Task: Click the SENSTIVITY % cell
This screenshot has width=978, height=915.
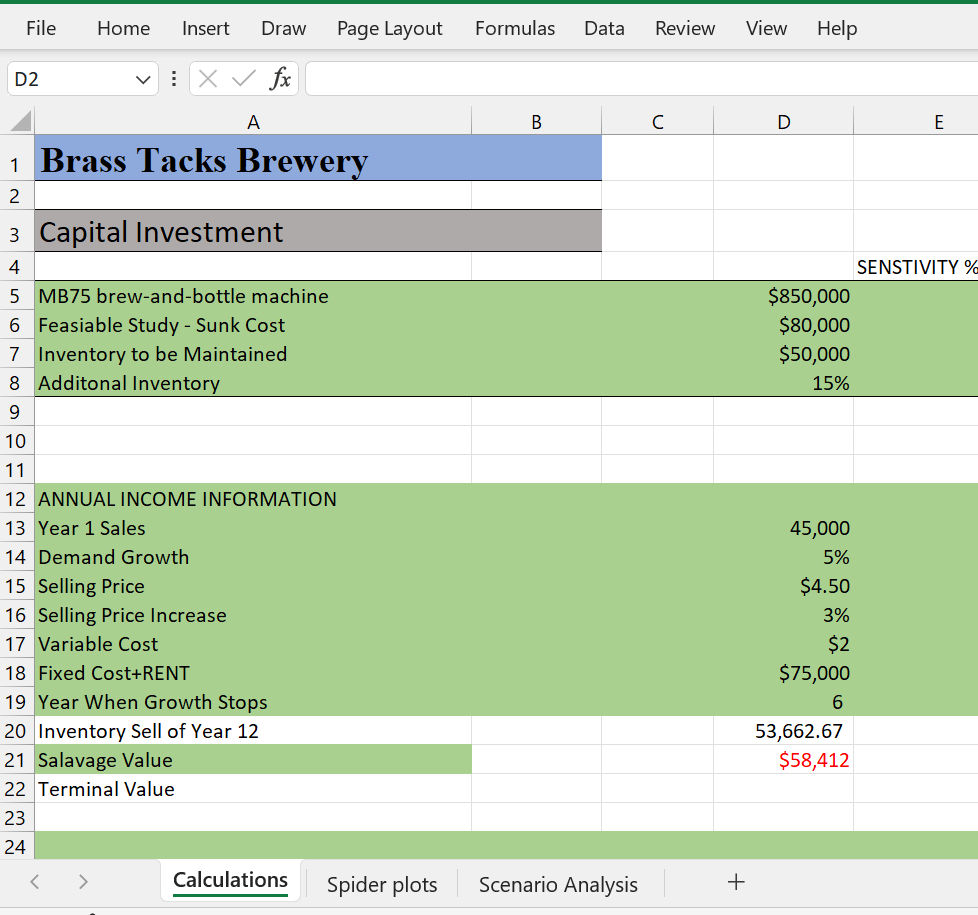Action: pos(916,266)
